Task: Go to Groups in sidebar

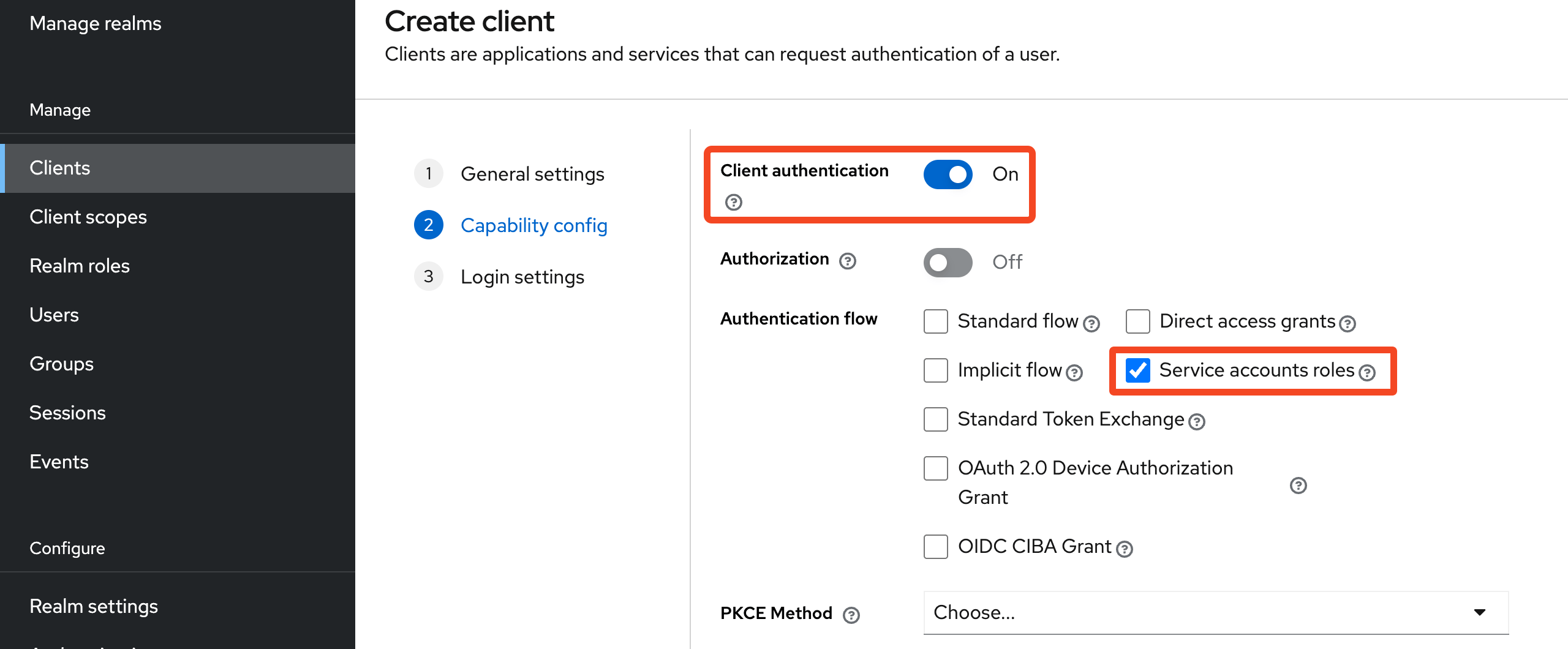Action: (x=178, y=364)
